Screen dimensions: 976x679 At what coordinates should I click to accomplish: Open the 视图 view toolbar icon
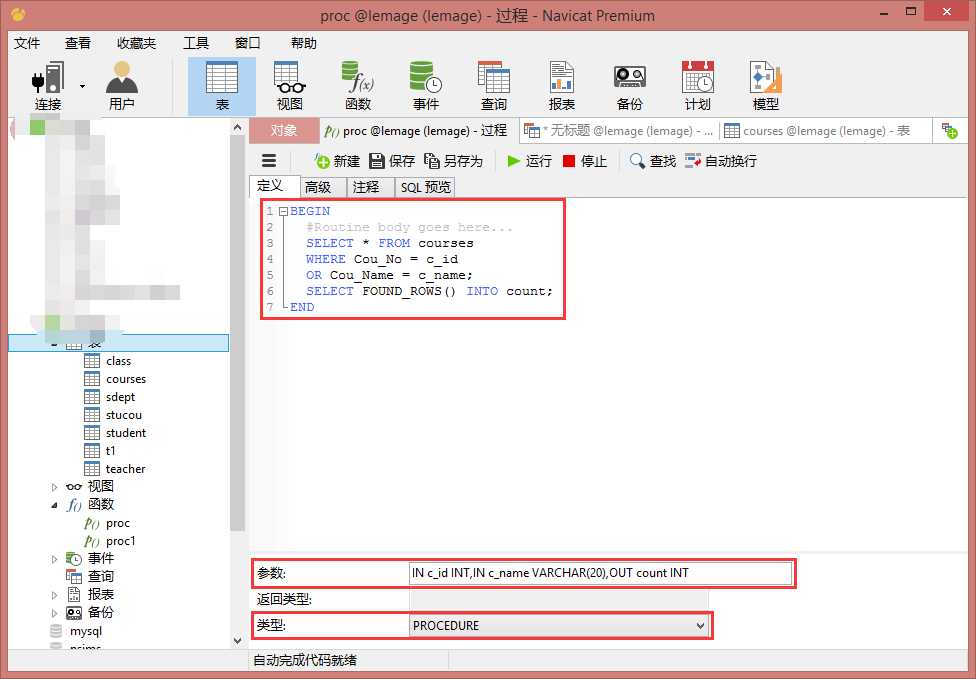[289, 86]
